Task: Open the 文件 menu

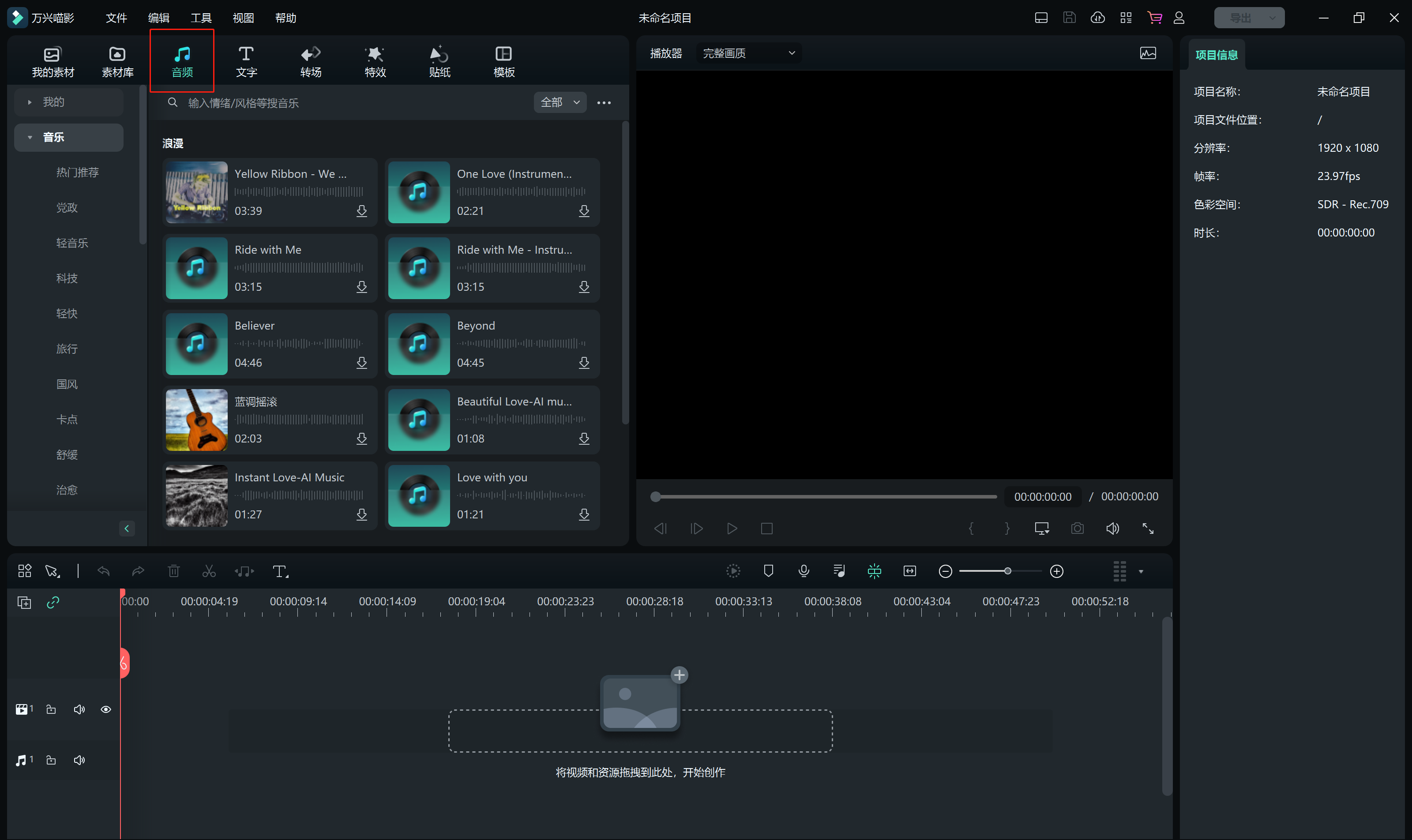Action: (116, 18)
